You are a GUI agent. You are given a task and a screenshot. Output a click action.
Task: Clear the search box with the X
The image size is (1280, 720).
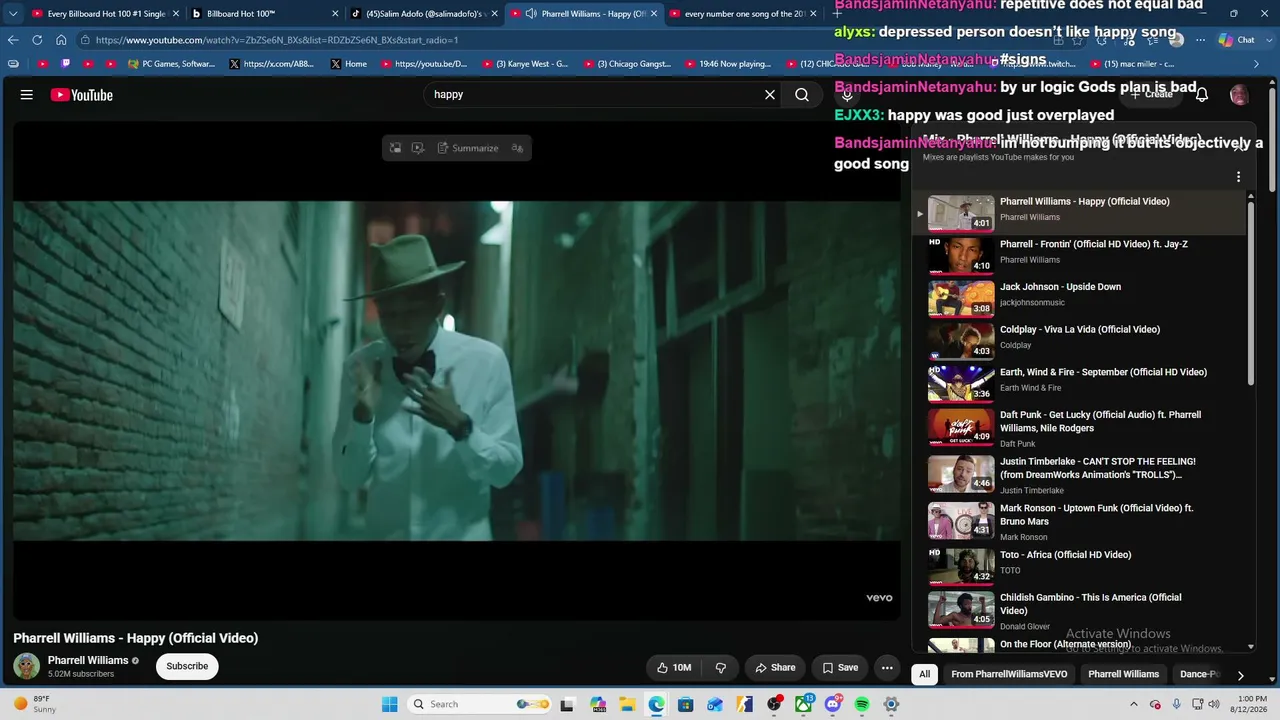(770, 95)
